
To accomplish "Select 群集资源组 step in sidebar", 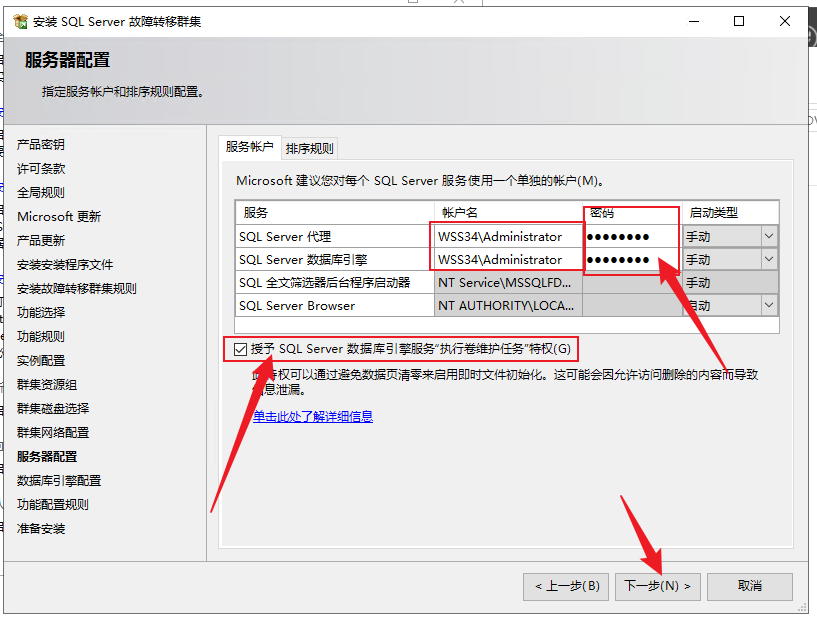I will [47, 385].
